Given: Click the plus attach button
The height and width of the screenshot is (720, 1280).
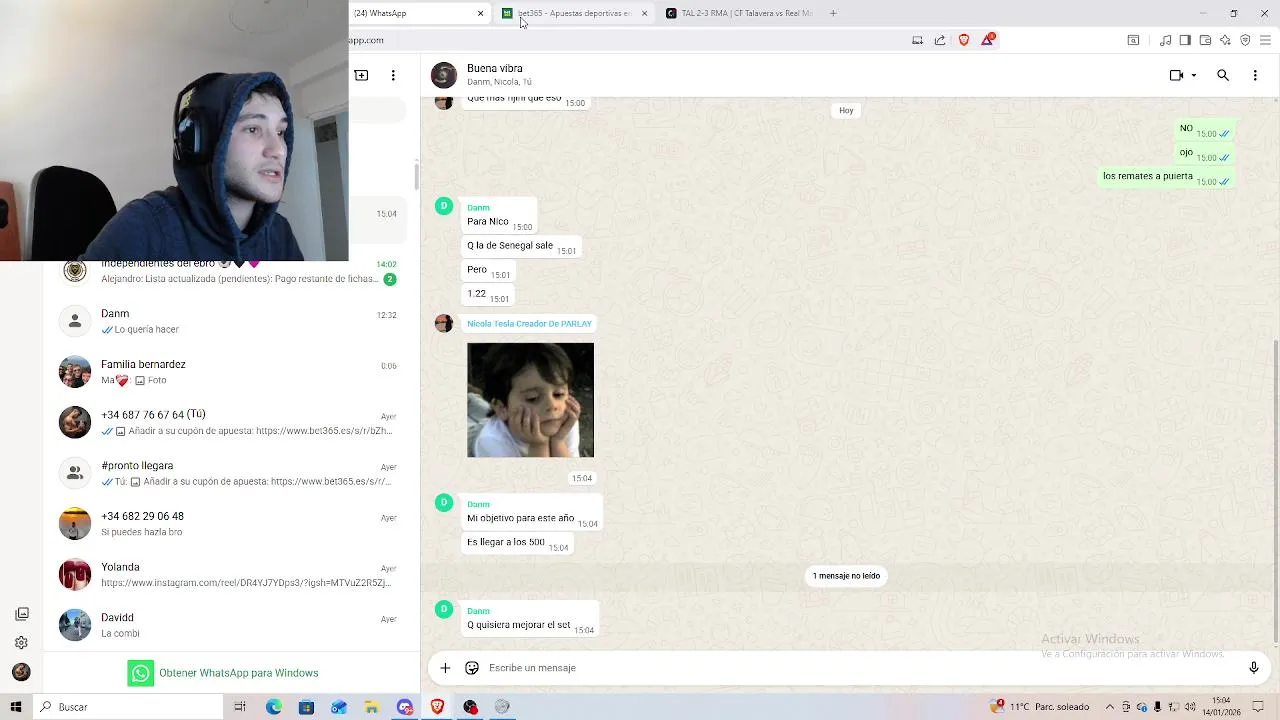Looking at the screenshot, I should [445, 668].
